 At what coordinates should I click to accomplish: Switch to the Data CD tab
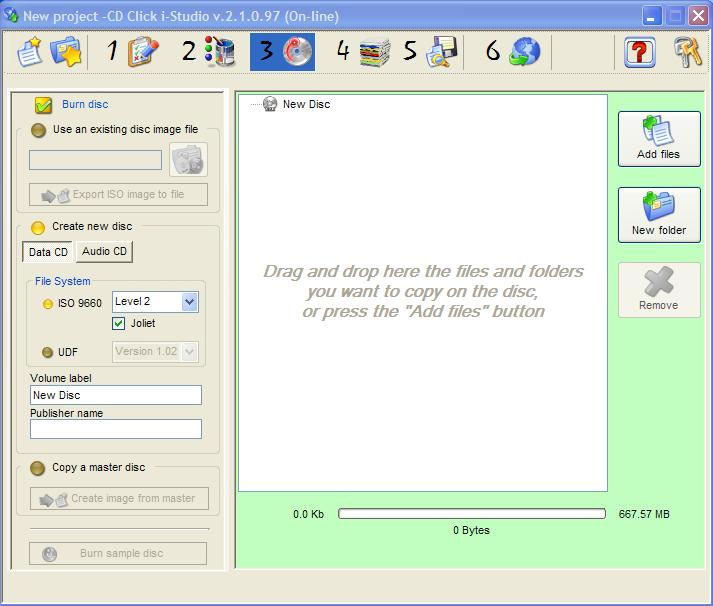[x=48, y=252]
